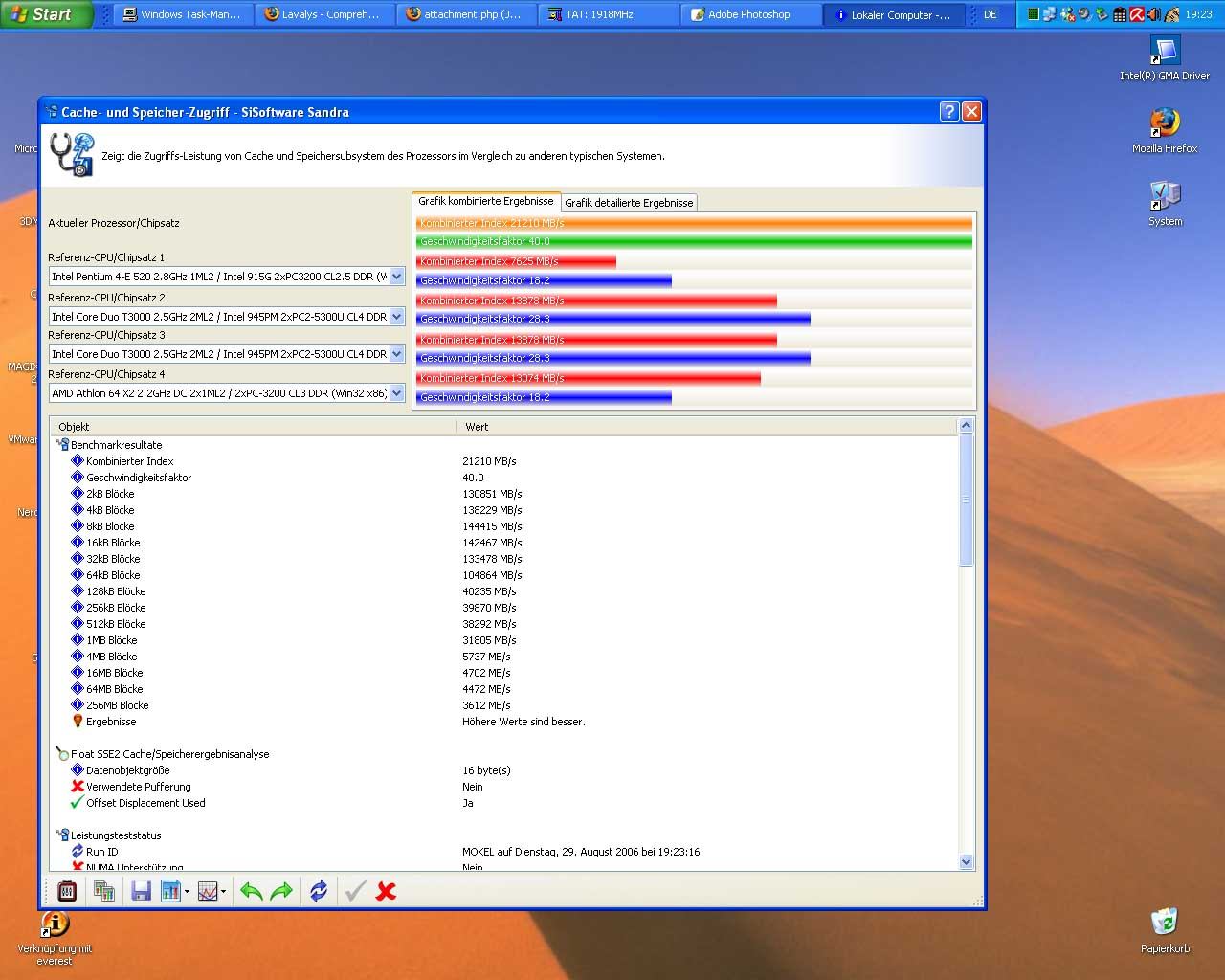The image size is (1225, 980).
Task: Select the Verwendete Pufferung row
Action: click(x=503, y=787)
